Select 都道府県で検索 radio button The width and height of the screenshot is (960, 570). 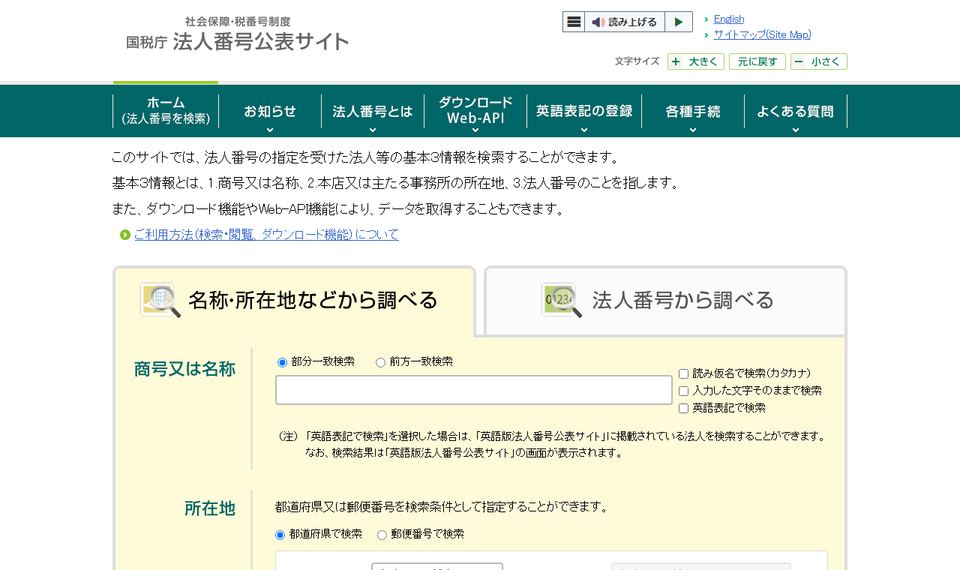pos(280,534)
